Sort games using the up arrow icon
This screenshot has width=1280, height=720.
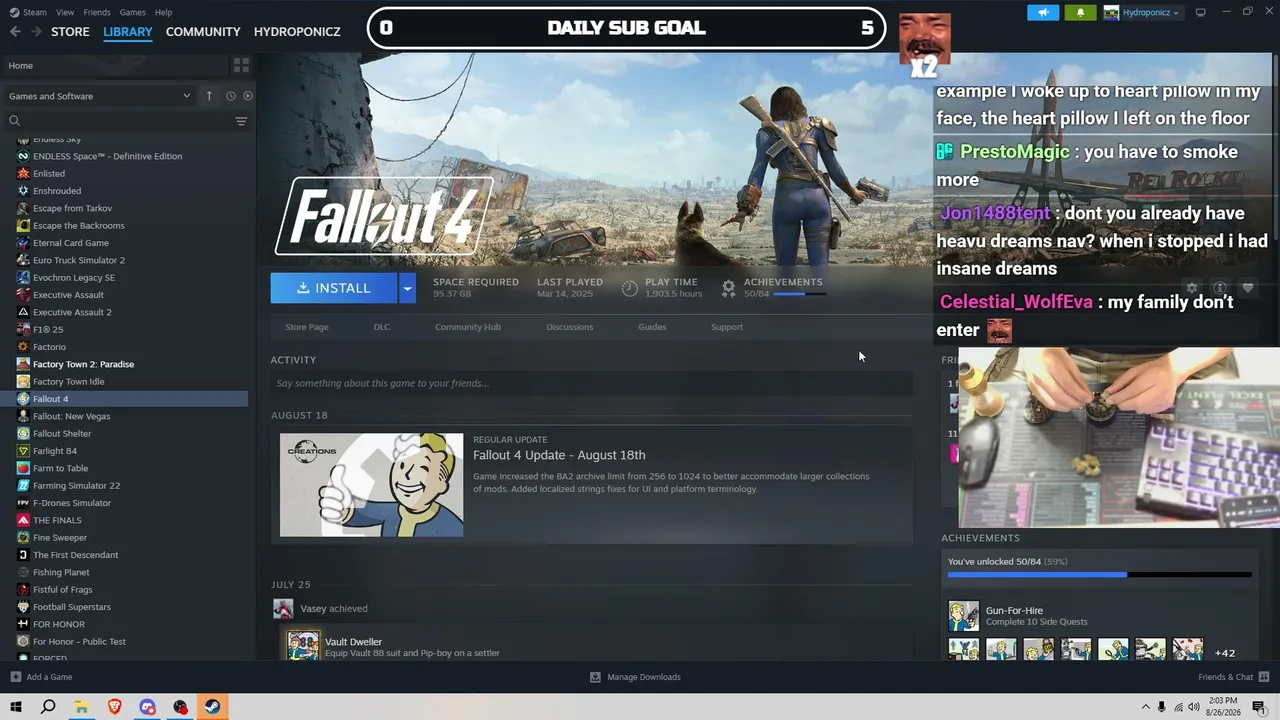(x=209, y=96)
